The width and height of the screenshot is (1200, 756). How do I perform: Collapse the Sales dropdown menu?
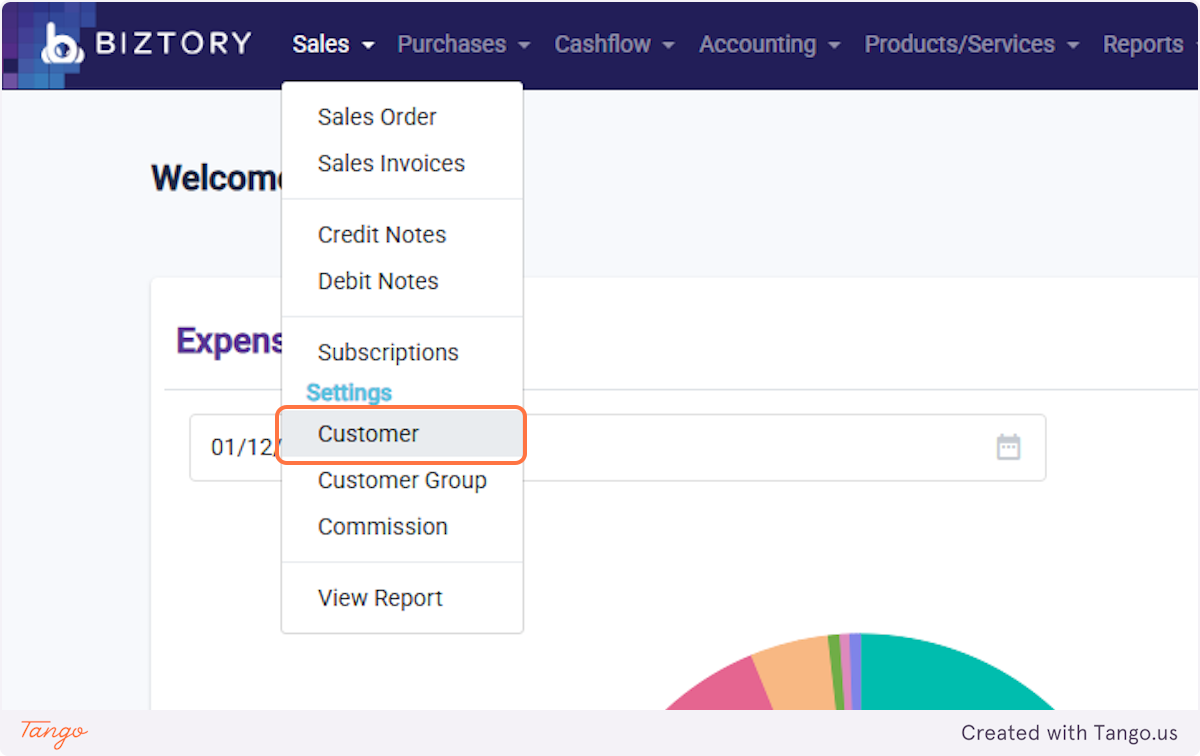(x=334, y=44)
